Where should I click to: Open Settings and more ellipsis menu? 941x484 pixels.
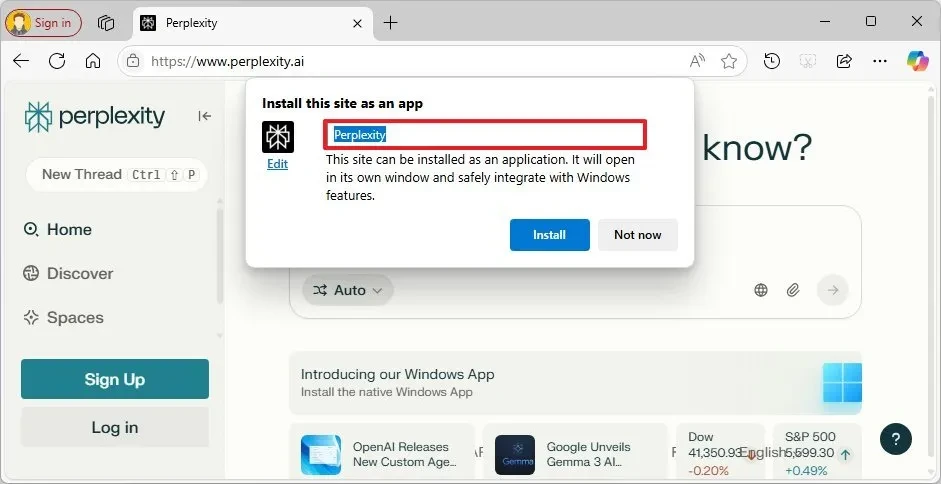coord(880,61)
